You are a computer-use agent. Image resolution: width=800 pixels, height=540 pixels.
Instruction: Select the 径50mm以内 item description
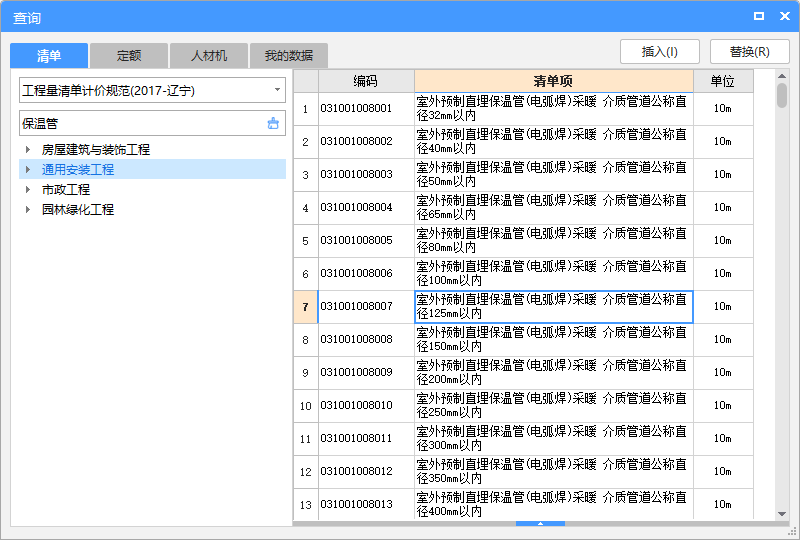[x=554, y=175]
